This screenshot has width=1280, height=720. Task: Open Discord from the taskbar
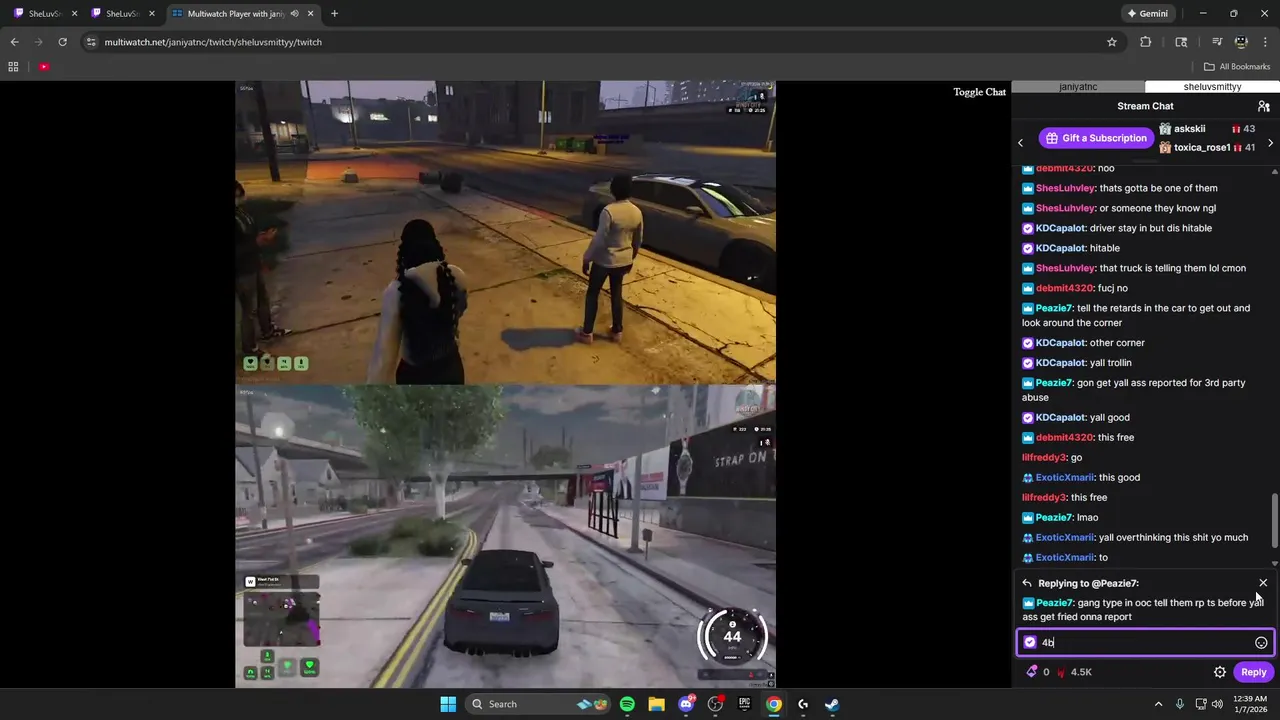pyautogui.click(x=686, y=704)
